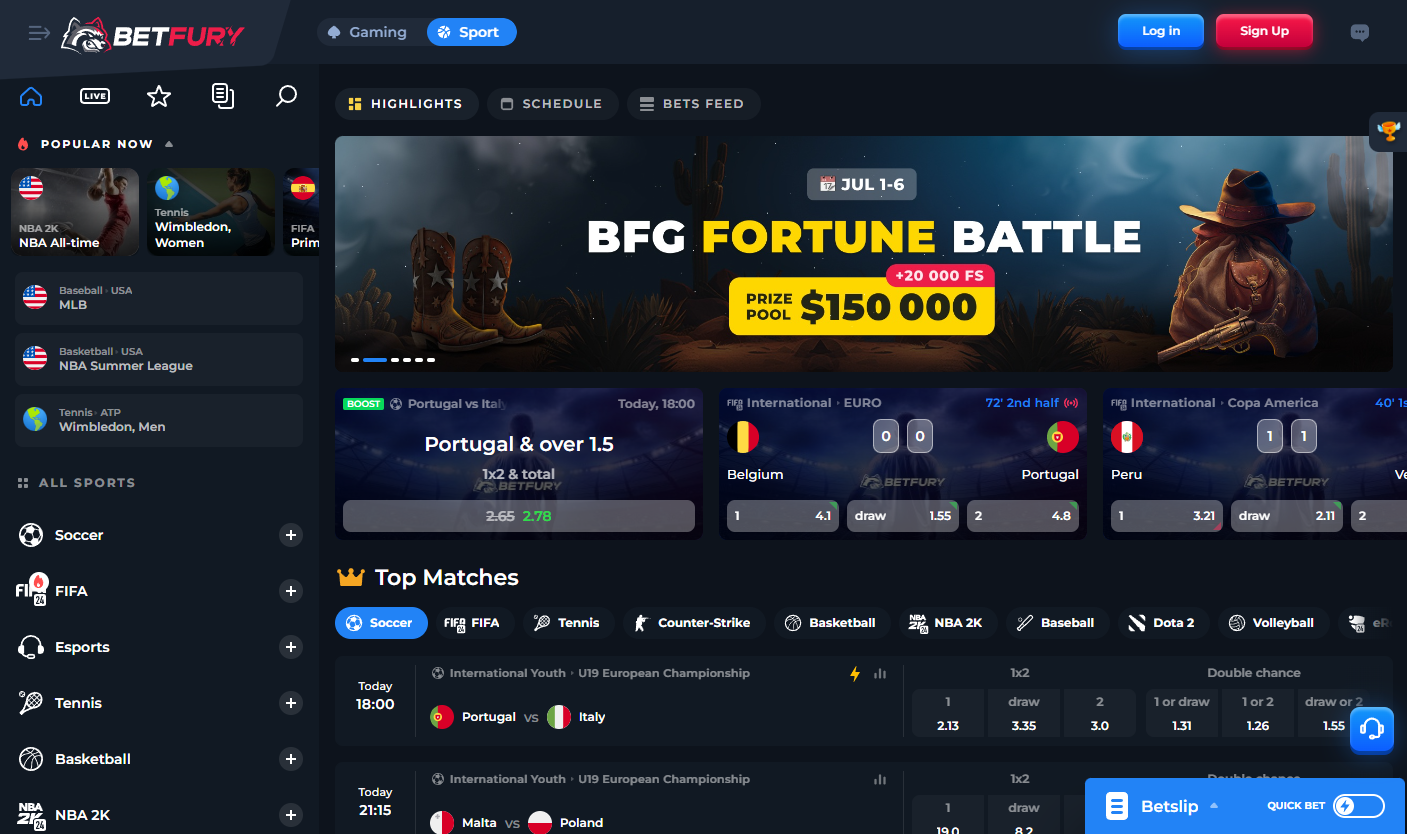The width and height of the screenshot is (1407, 834).
Task: Open the chat bubble icon in header
Action: pyautogui.click(x=1359, y=32)
